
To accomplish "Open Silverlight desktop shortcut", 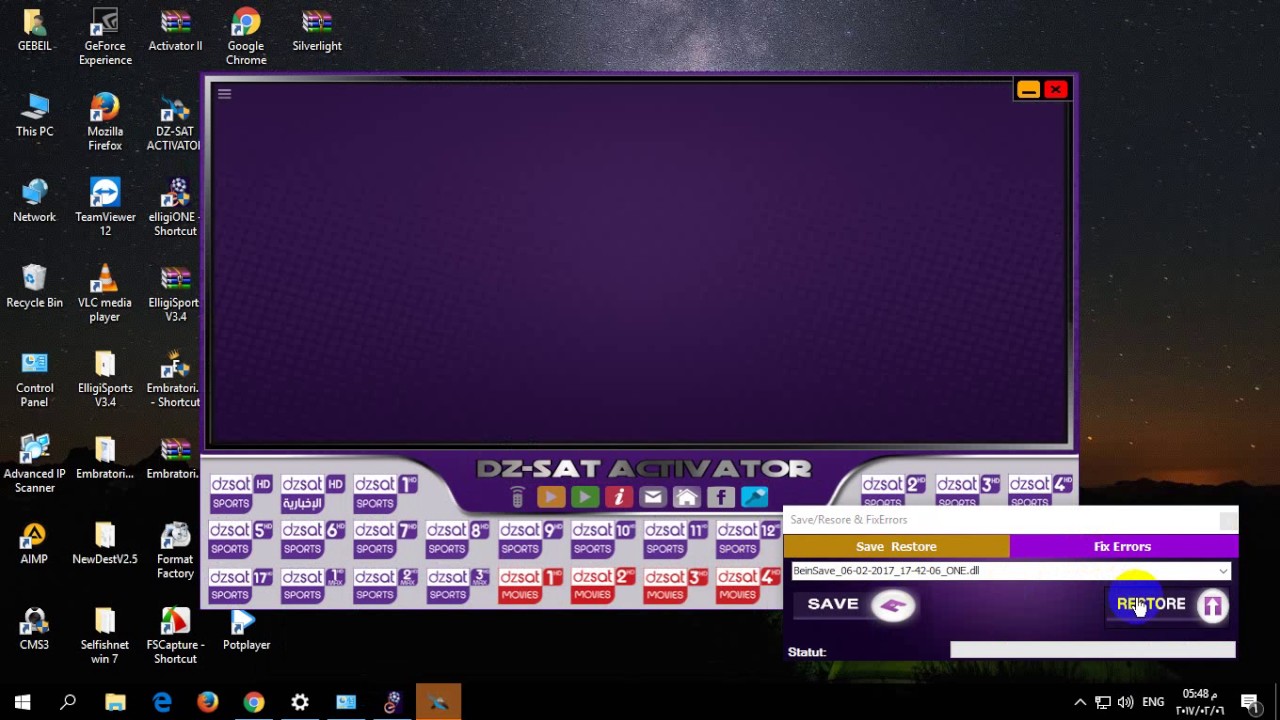I will point(317,30).
